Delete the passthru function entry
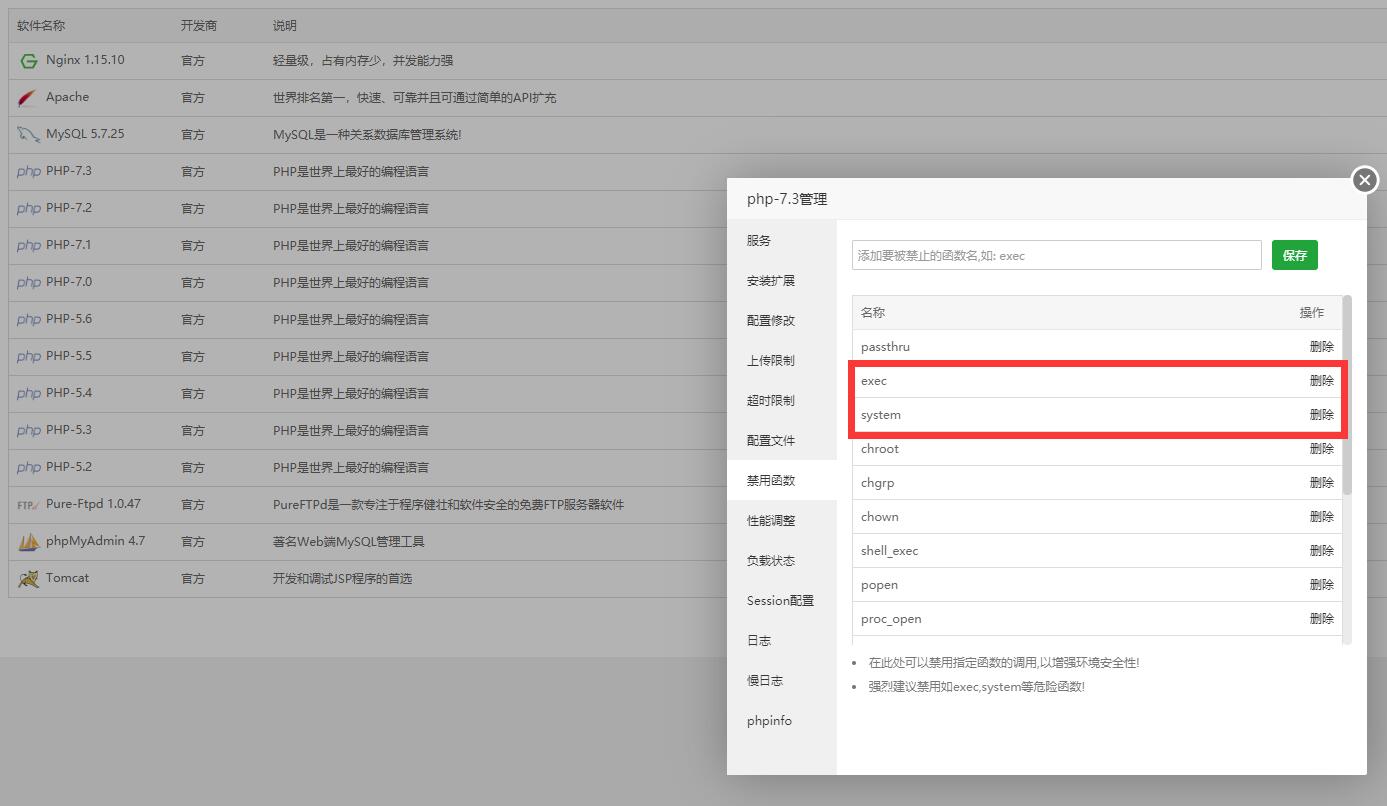Viewport: 1387px width, 806px height. [1322, 347]
